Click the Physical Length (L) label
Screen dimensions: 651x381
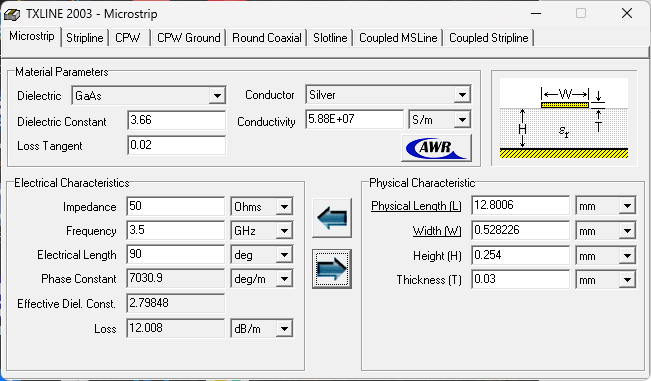tap(416, 206)
